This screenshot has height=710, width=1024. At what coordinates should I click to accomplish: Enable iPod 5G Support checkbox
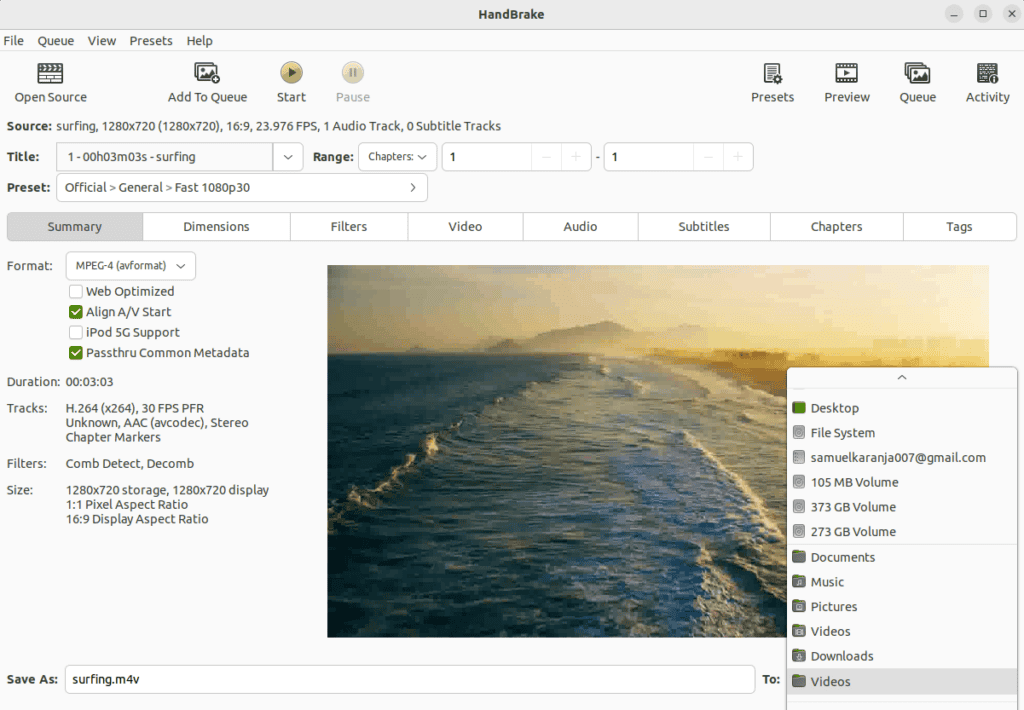coord(76,332)
